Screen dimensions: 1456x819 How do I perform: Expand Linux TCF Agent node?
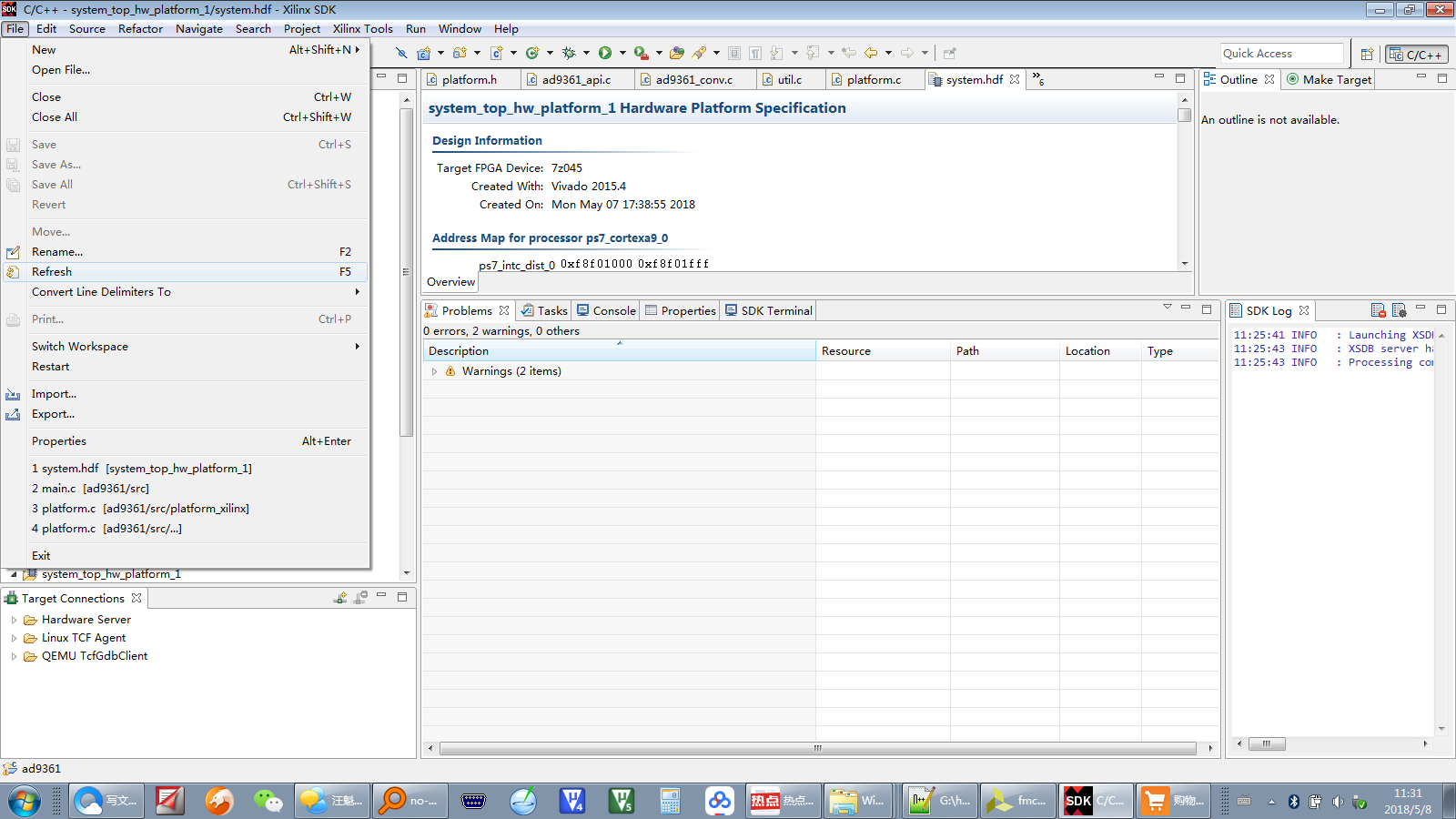[x=14, y=638]
